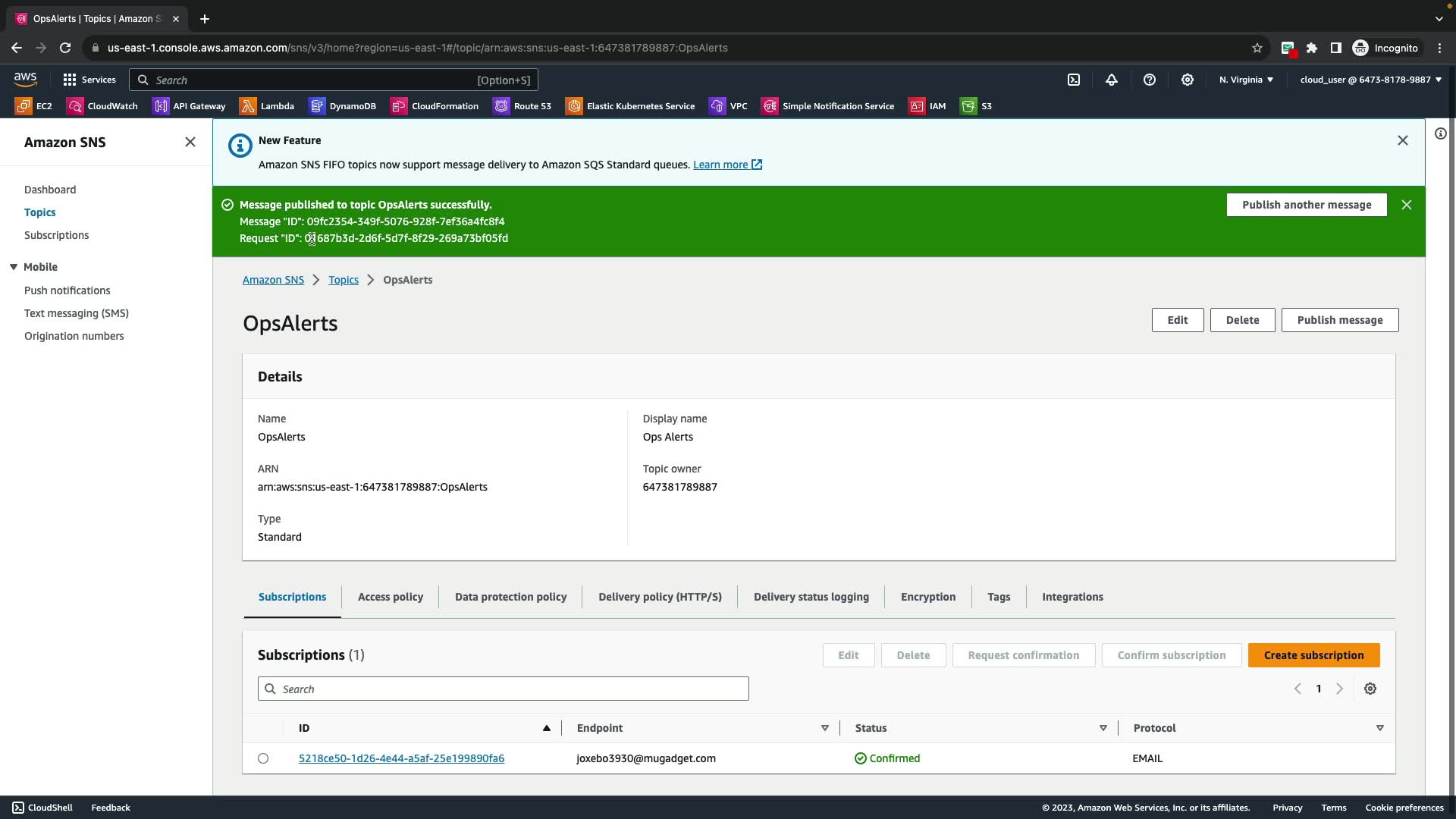
Task: Switch to the Access policy tab
Action: point(391,597)
